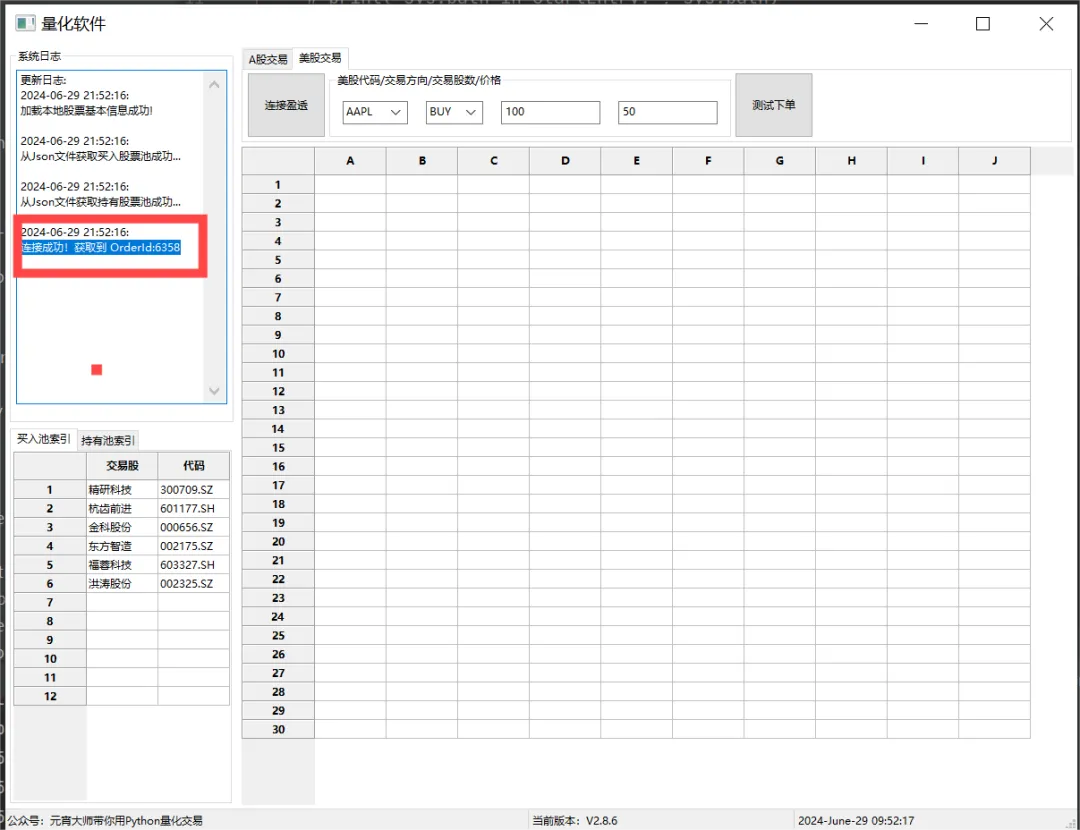Select the 精研科技 cell
The width and height of the screenshot is (1080, 830).
(x=122, y=490)
